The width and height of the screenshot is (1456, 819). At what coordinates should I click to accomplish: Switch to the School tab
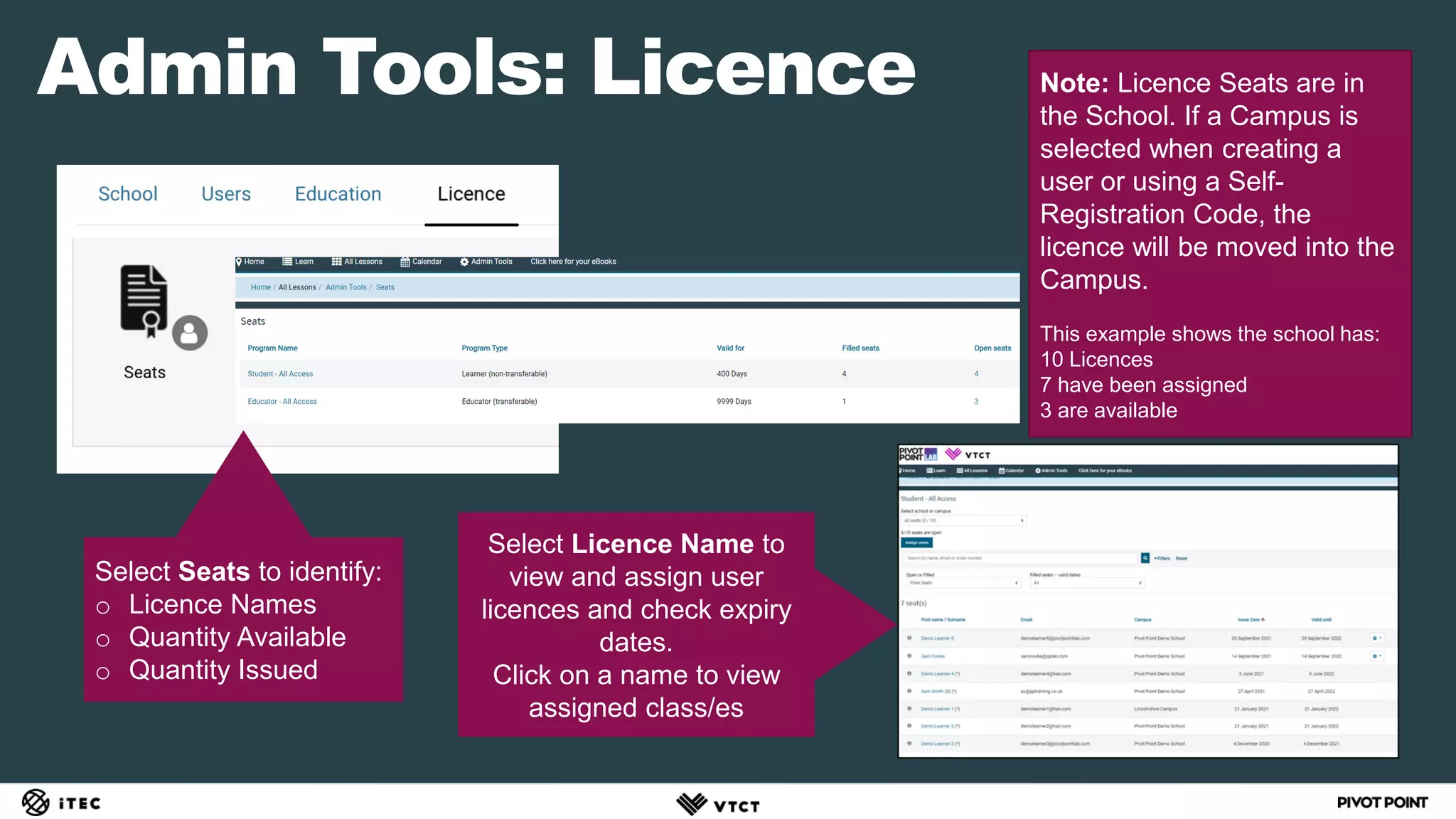click(128, 194)
